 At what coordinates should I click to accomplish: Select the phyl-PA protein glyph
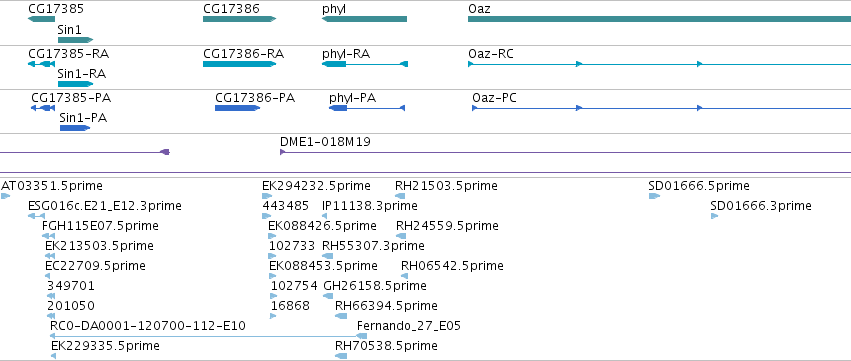(x=367, y=108)
